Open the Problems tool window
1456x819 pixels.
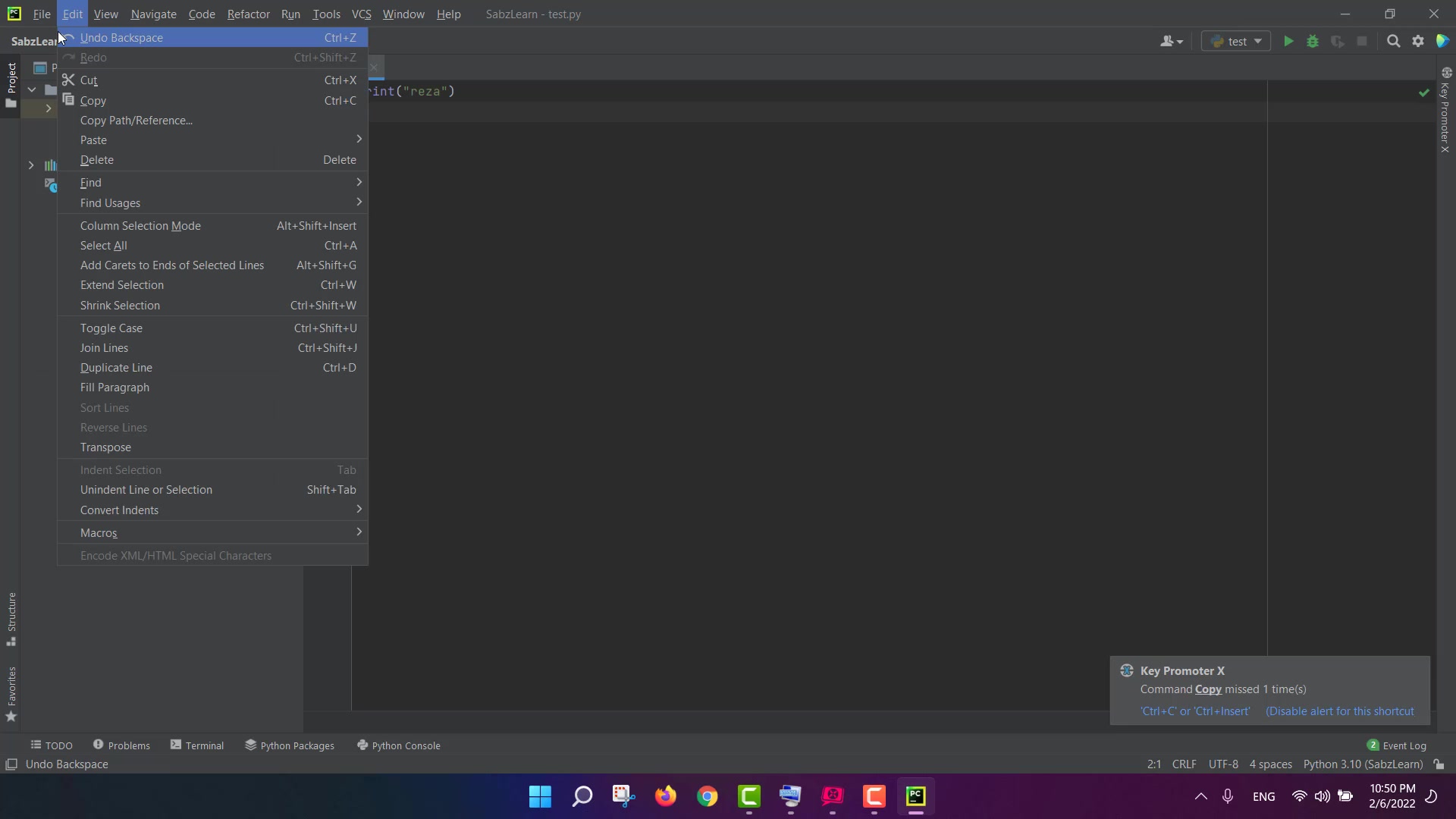121,745
